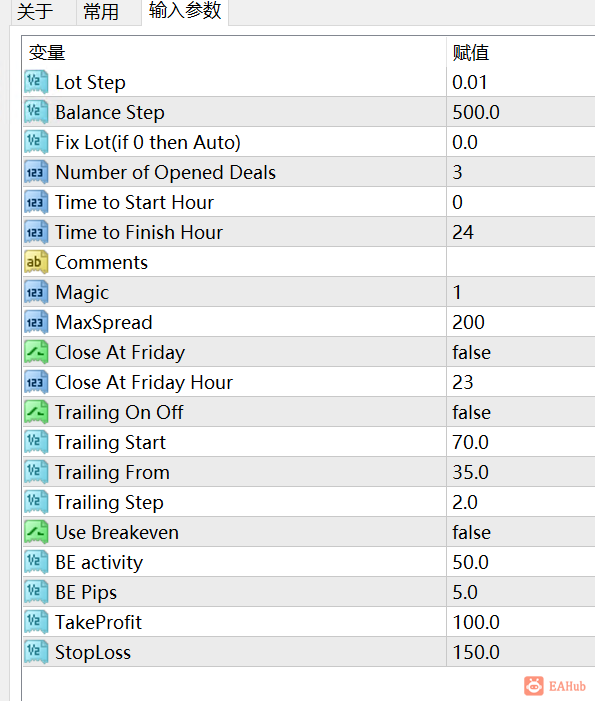Click the double-type icon beside TakeProfit

click(x=36, y=622)
